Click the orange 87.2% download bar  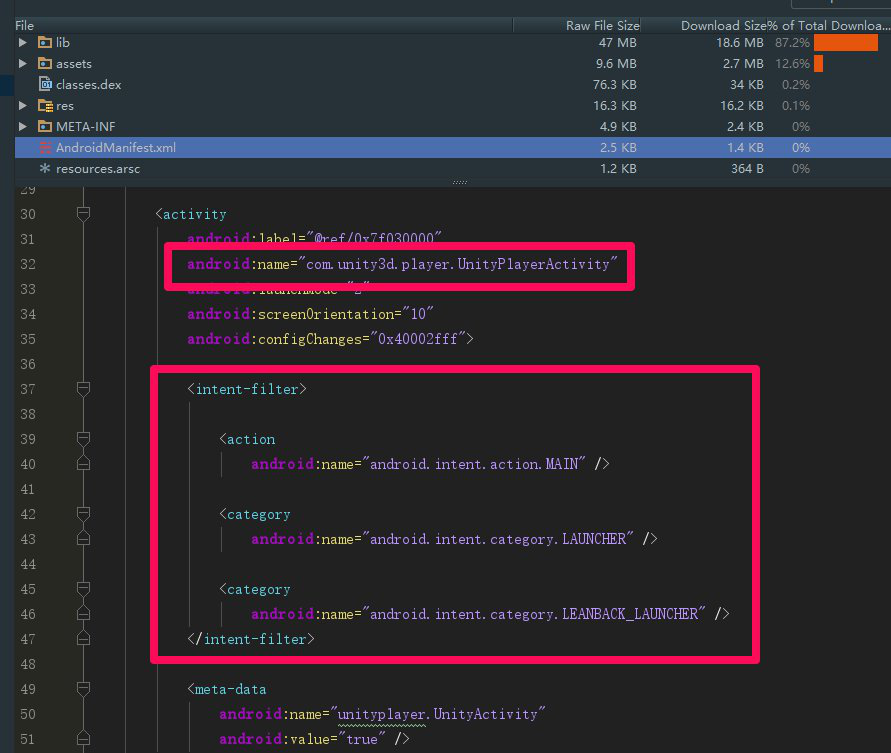click(x=847, y=42)
